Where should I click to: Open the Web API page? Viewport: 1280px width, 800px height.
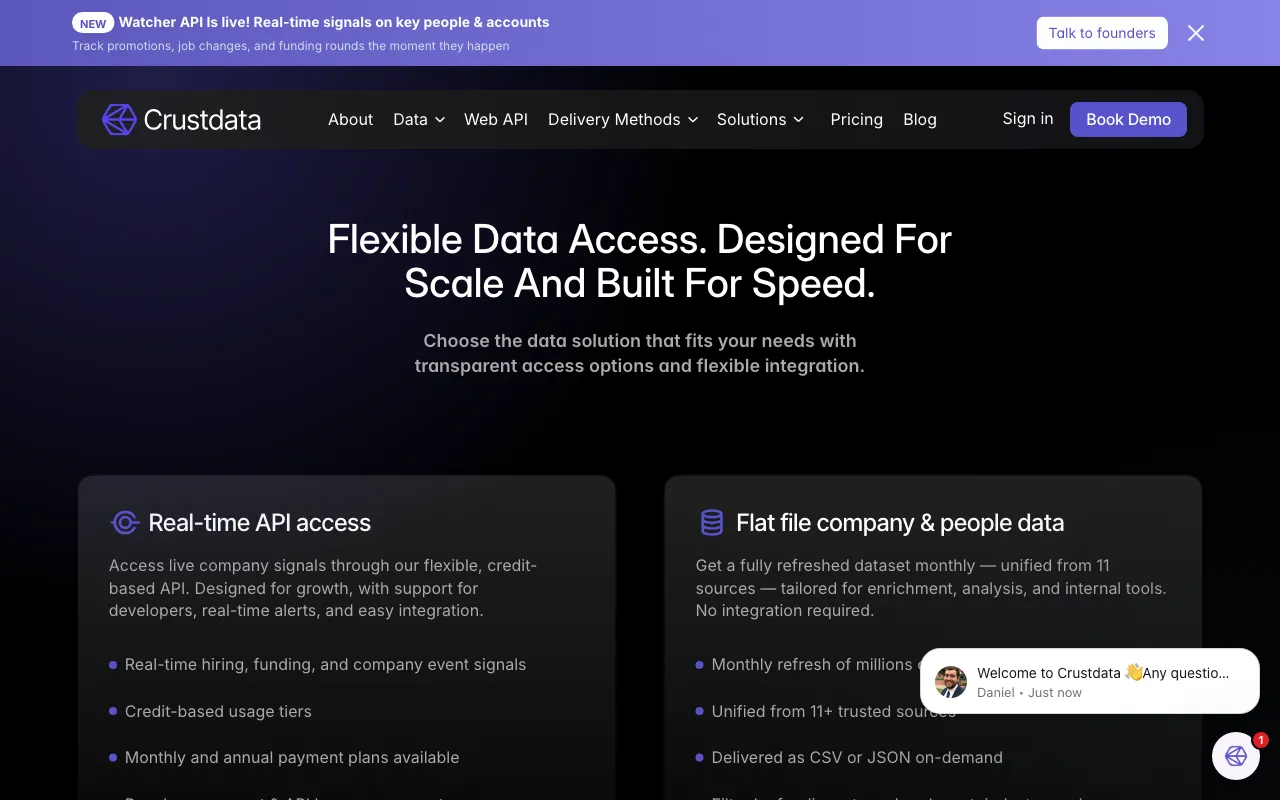coord(496,119)
